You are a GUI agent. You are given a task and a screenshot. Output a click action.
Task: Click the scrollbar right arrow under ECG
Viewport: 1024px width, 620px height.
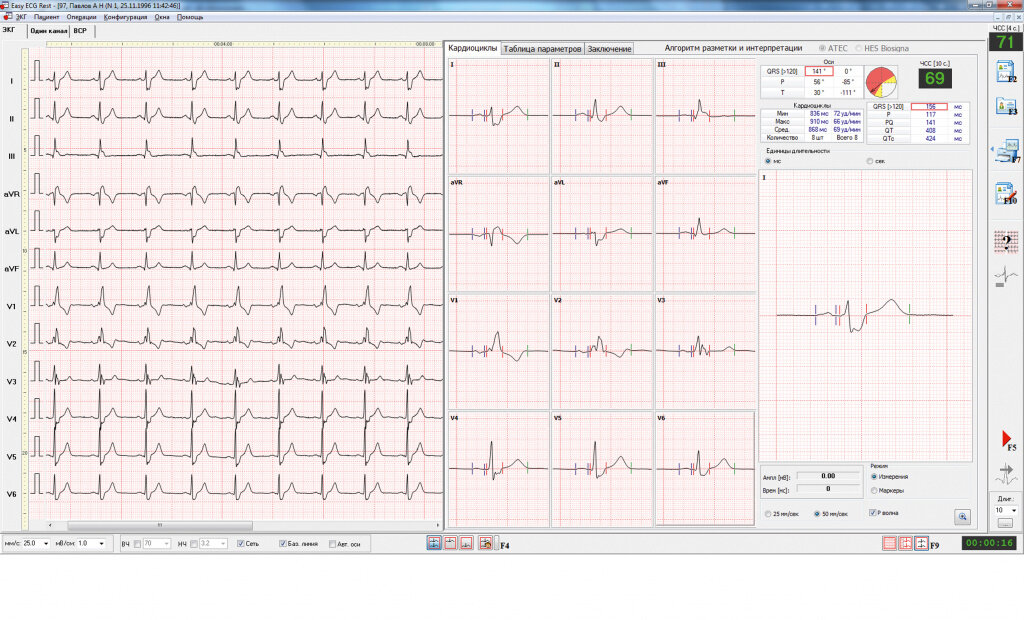tap(438, 525)
